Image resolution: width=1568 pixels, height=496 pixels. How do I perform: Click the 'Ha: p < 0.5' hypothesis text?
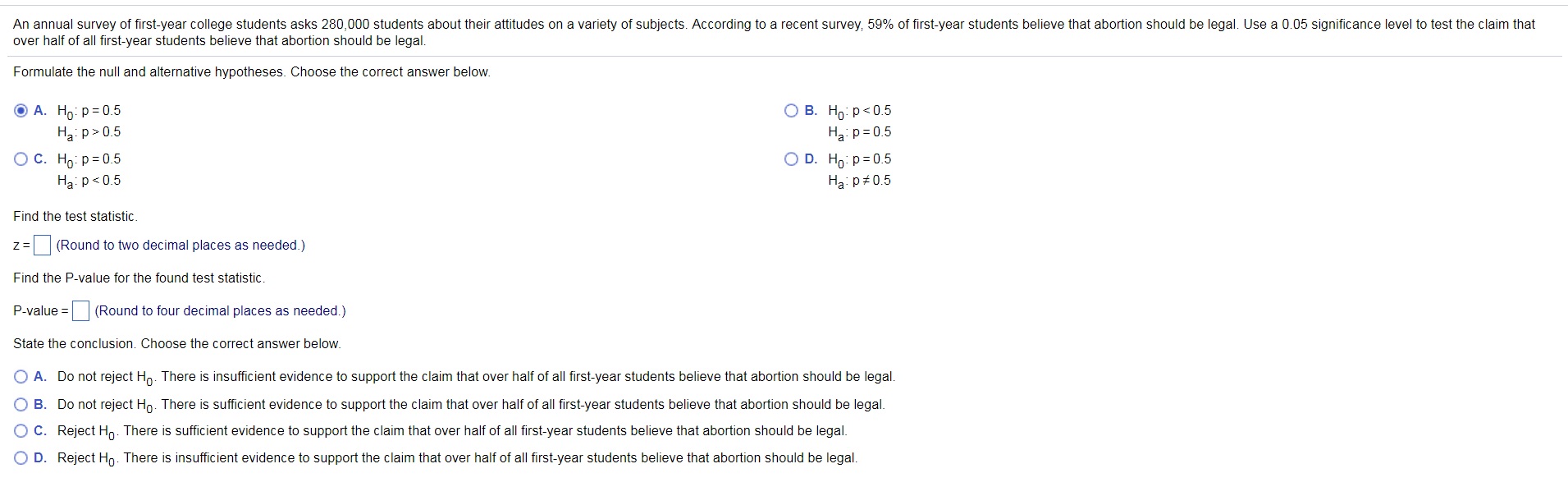tap(89, 181)
